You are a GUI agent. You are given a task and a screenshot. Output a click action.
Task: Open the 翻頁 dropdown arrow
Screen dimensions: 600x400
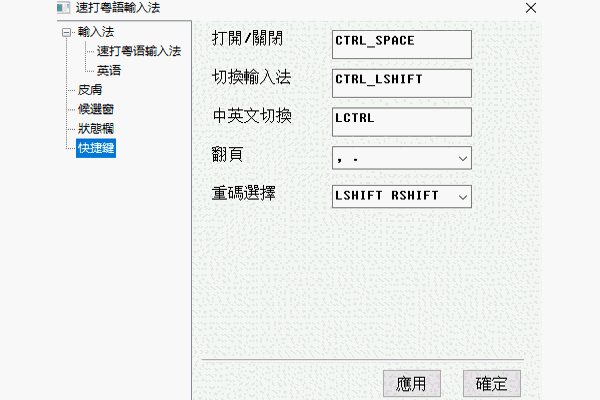(463, 158)
